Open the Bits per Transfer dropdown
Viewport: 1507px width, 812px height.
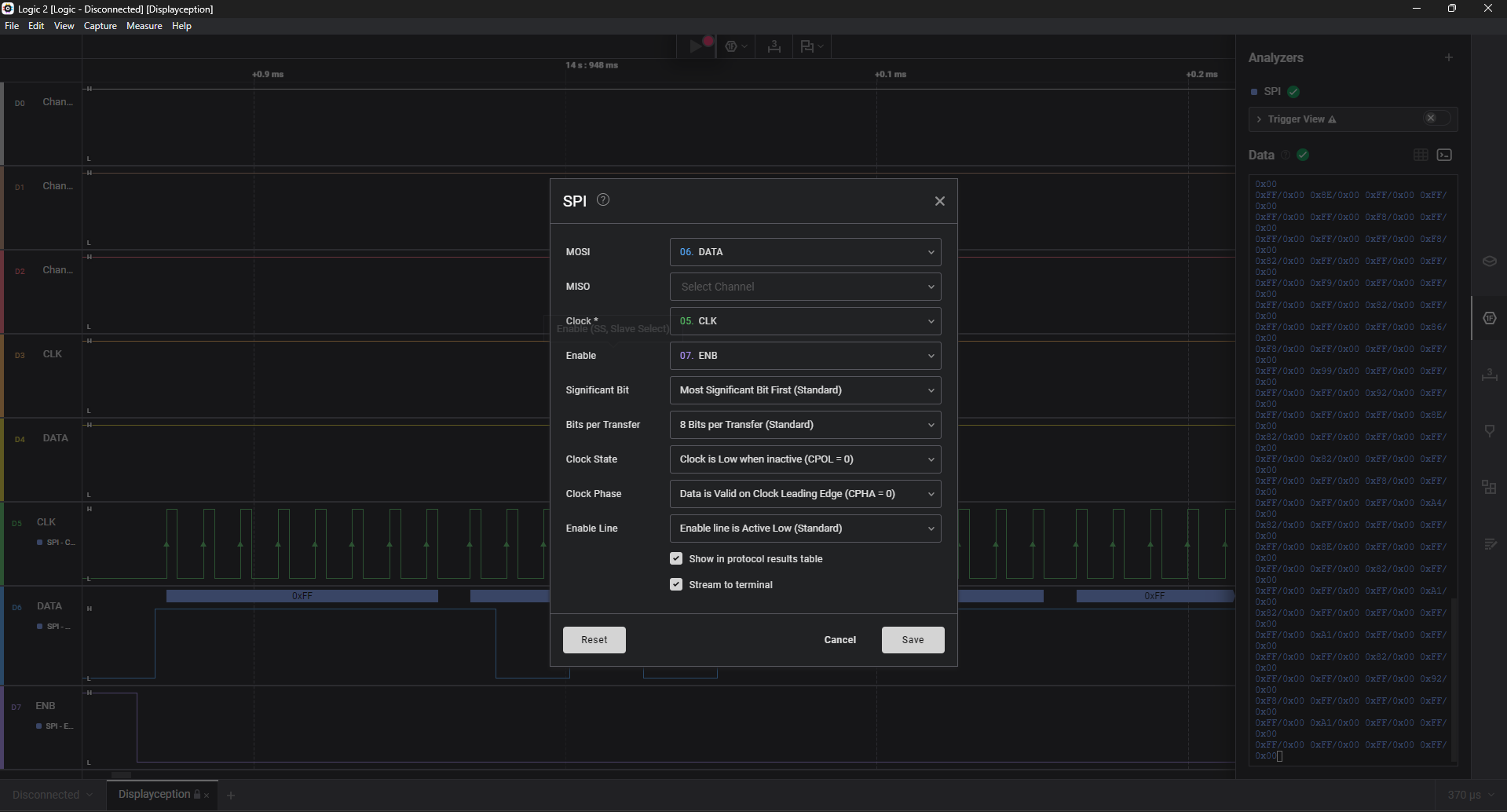pos(805,425)
